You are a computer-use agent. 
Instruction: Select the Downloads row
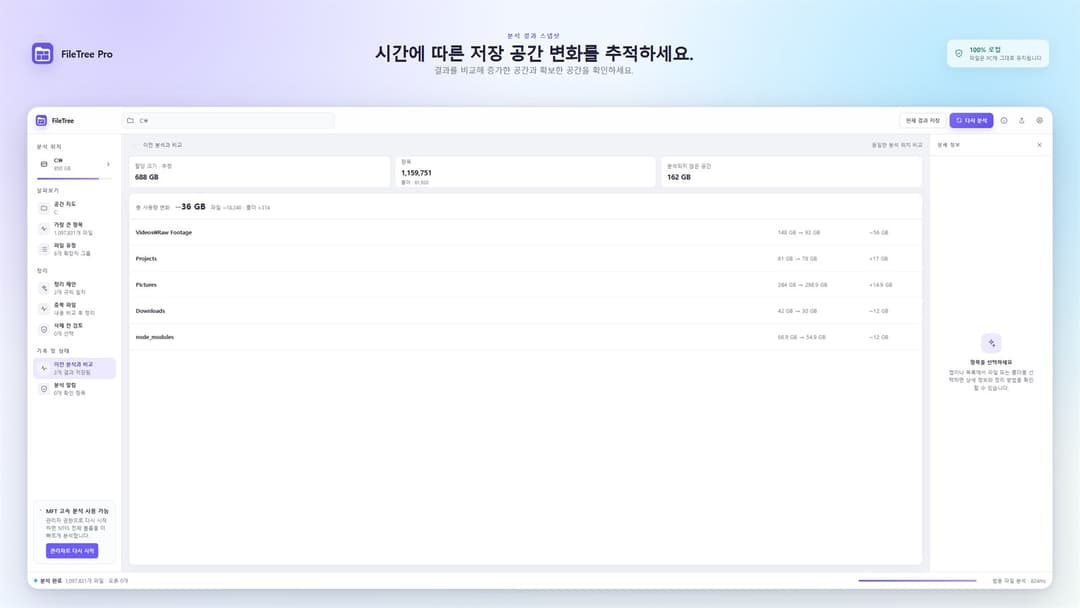coord(526,311)
